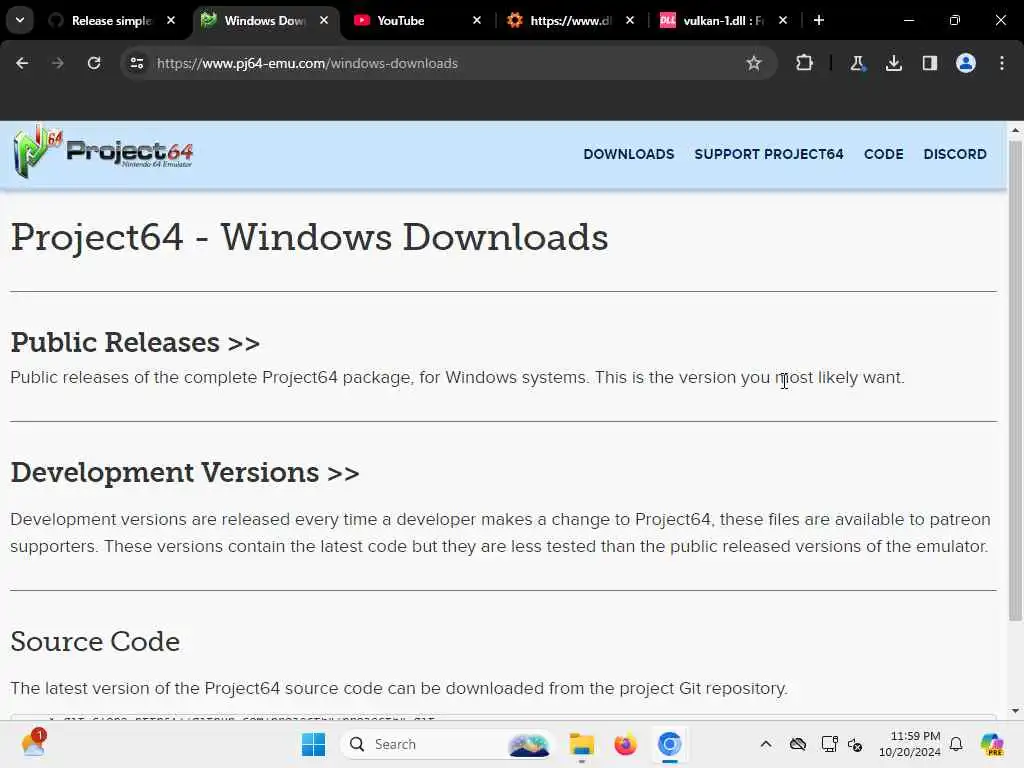The image size is (1024, 768).
Task: Open File Explorer from taskbar
Action: point(581,744)
